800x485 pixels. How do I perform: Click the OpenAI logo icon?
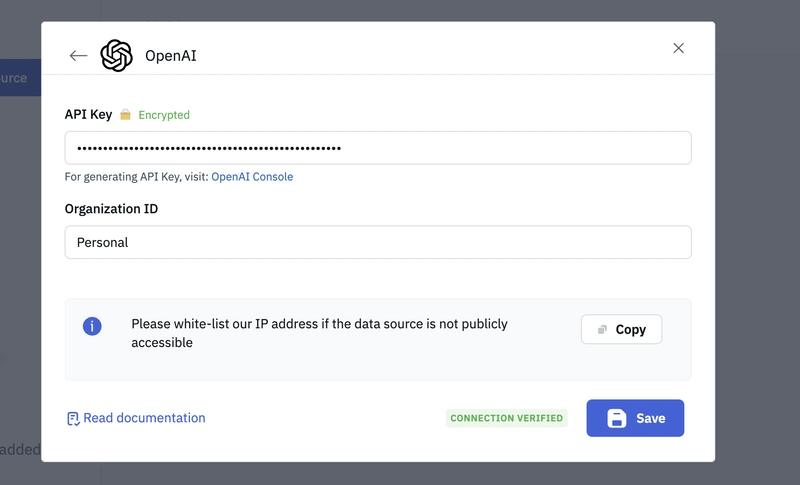tap(116, 56)
